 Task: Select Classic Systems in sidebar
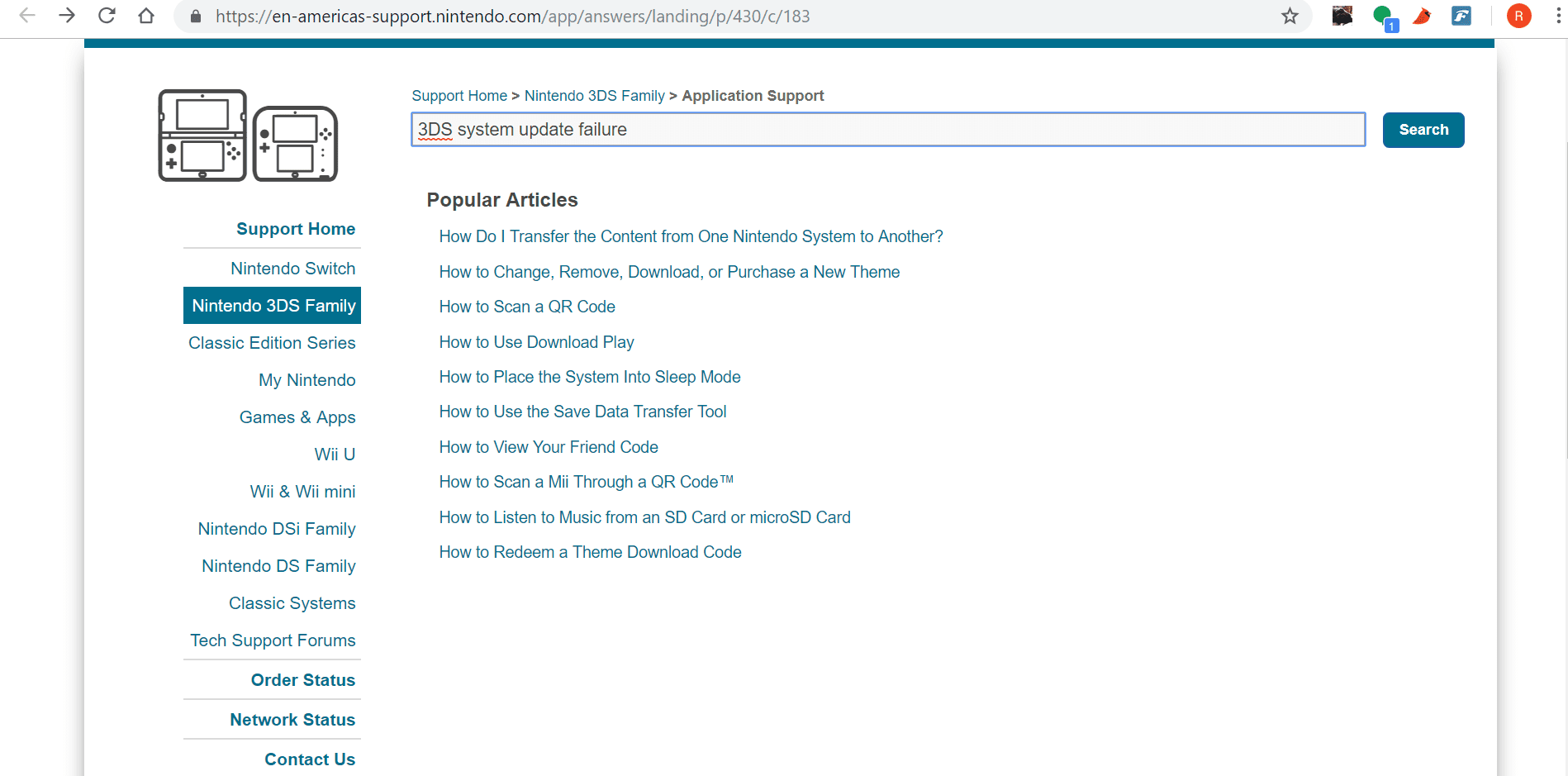click(292, 603)
